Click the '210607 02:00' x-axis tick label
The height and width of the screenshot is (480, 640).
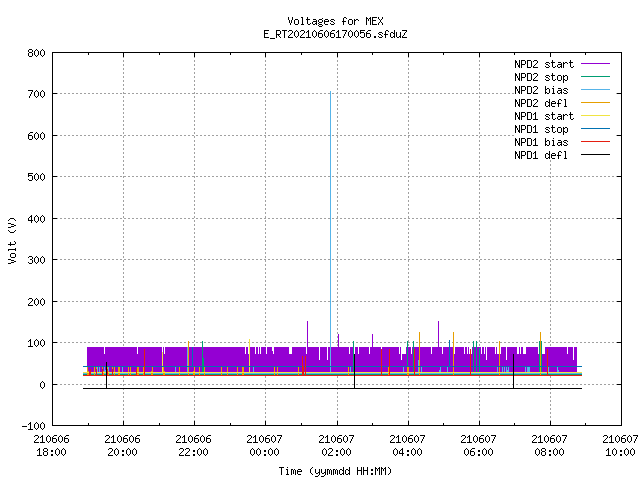[x=336, y=446]
